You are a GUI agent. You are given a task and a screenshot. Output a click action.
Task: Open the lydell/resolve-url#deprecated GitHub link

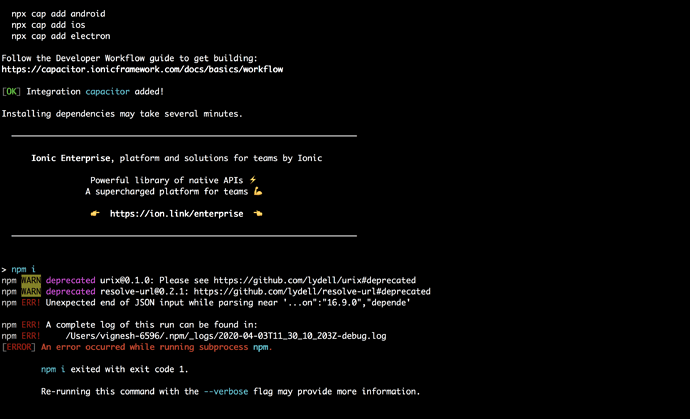tap(312, 291)
